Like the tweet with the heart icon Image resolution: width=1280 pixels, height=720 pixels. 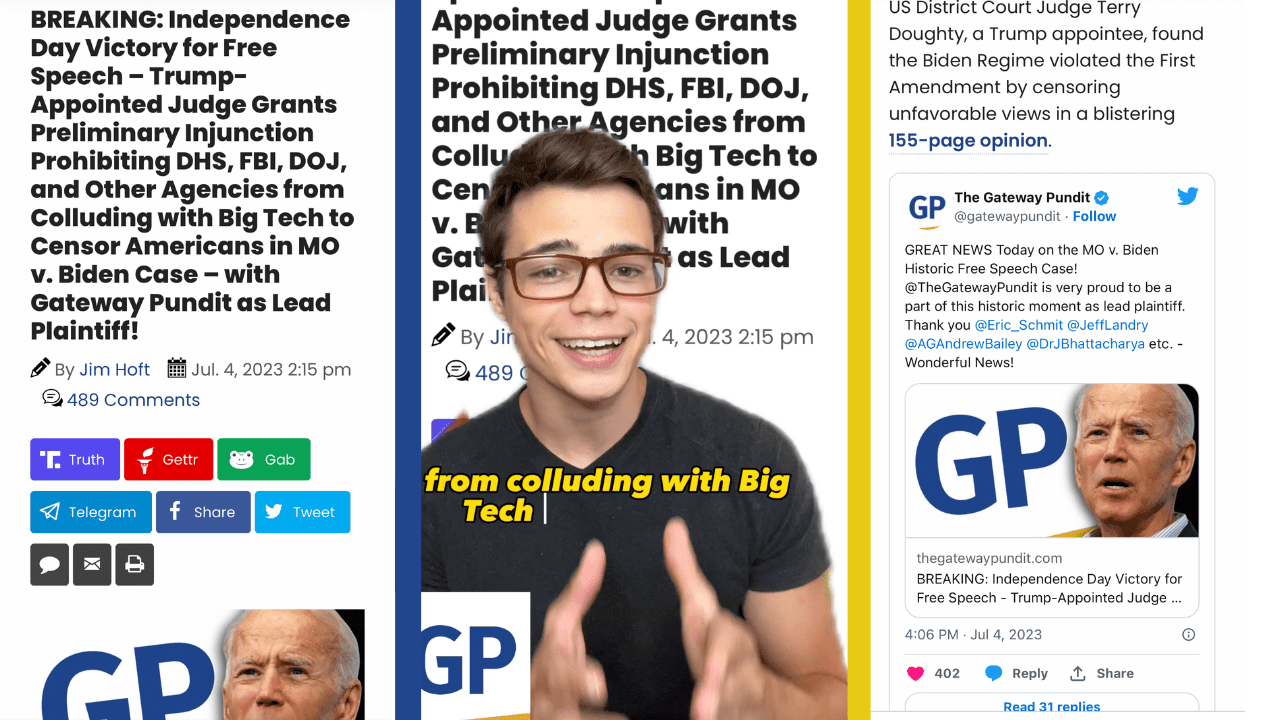coord(915,673)
